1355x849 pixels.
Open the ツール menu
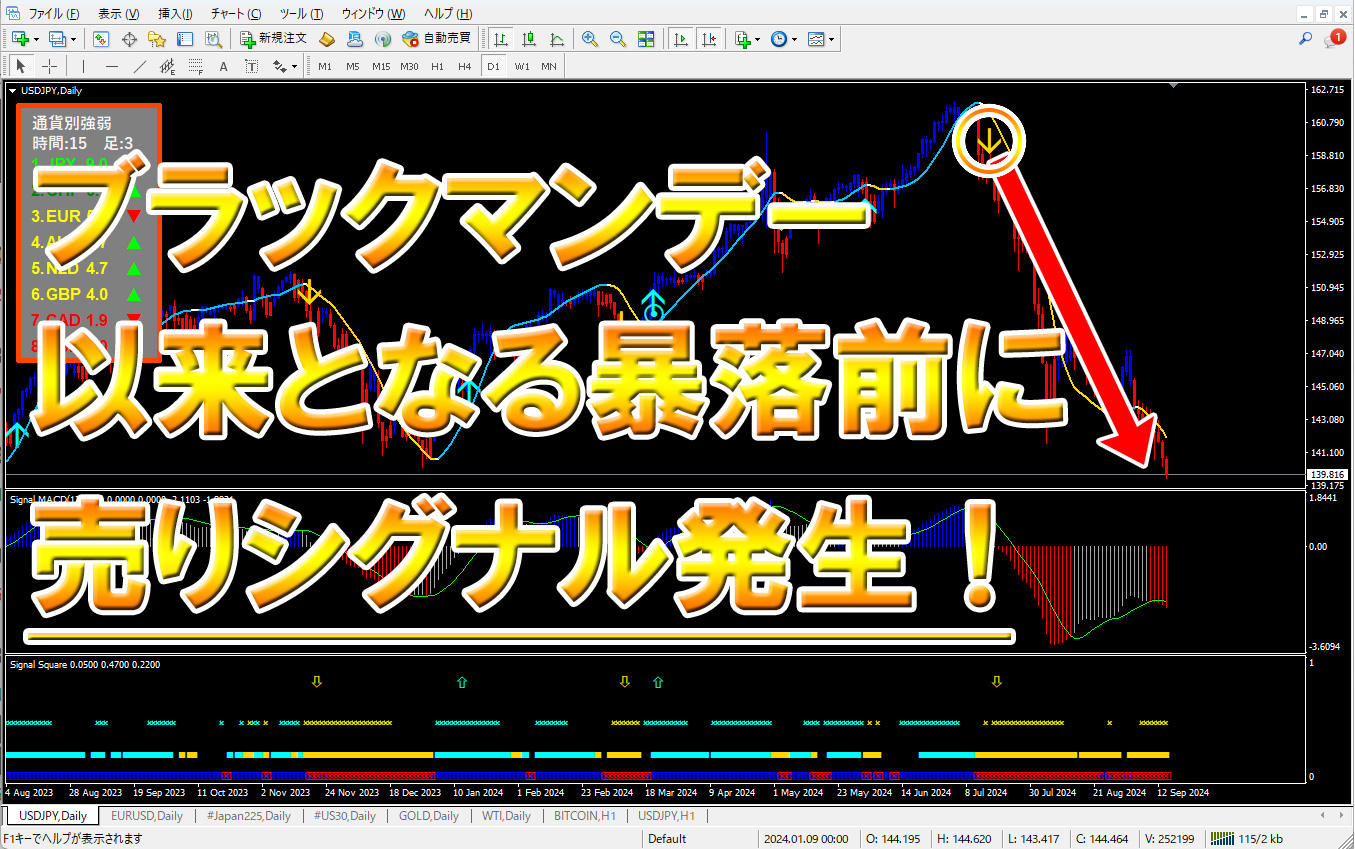301,14
